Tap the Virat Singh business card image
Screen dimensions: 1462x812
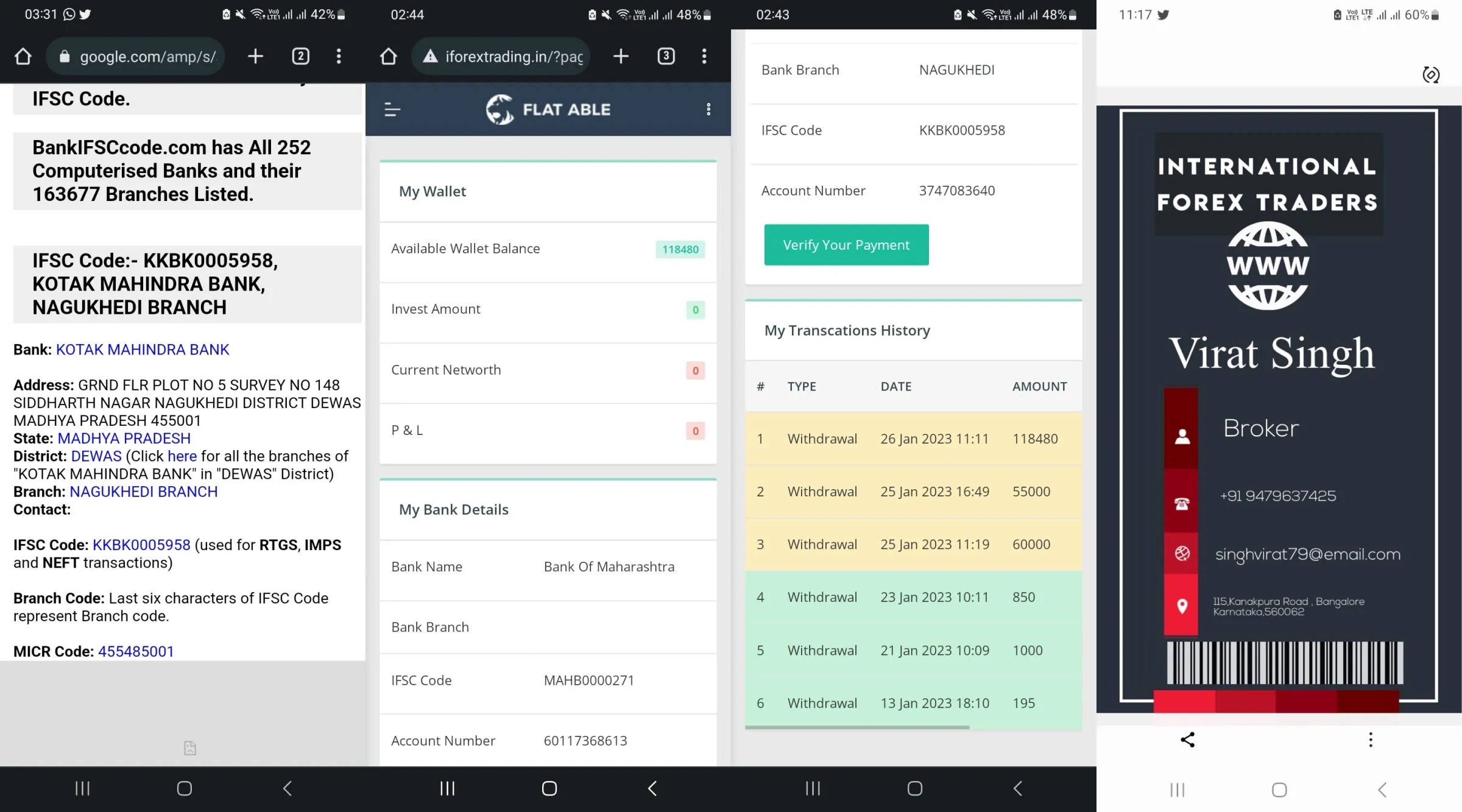tap(1279, 409)
